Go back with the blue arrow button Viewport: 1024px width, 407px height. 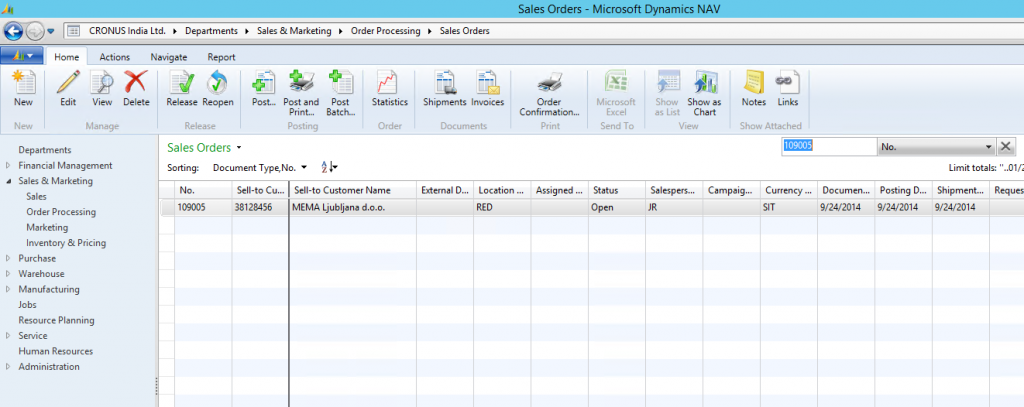(x=13, y=31)
